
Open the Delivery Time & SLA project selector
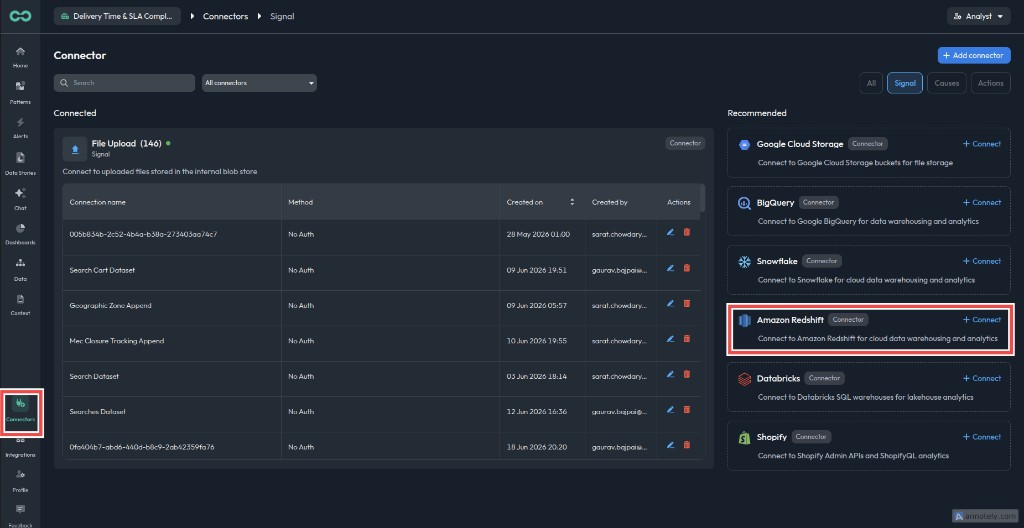pyautogui.click(x=117, y=16)
